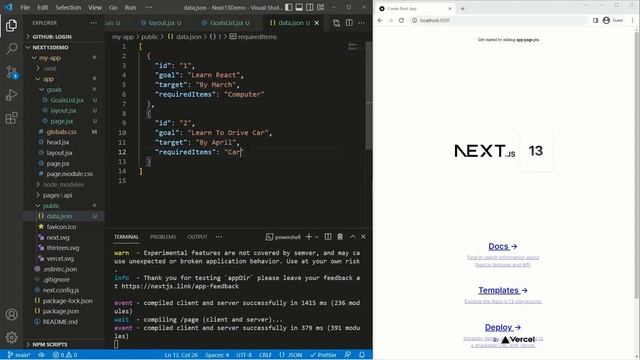
Task: Close the data.json editor tab
Action: click(x=317, y=23)
